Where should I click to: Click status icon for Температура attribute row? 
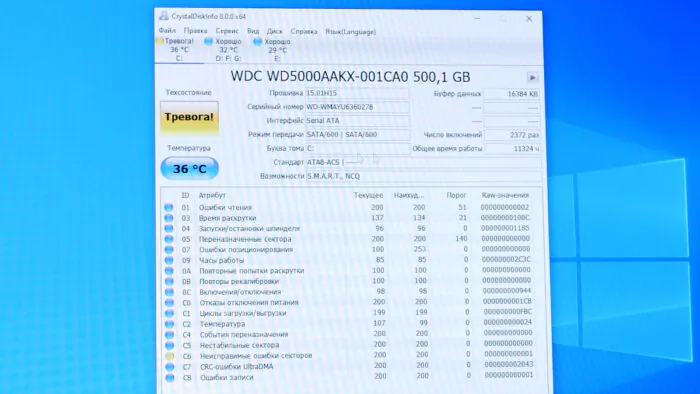coord(169,324)
